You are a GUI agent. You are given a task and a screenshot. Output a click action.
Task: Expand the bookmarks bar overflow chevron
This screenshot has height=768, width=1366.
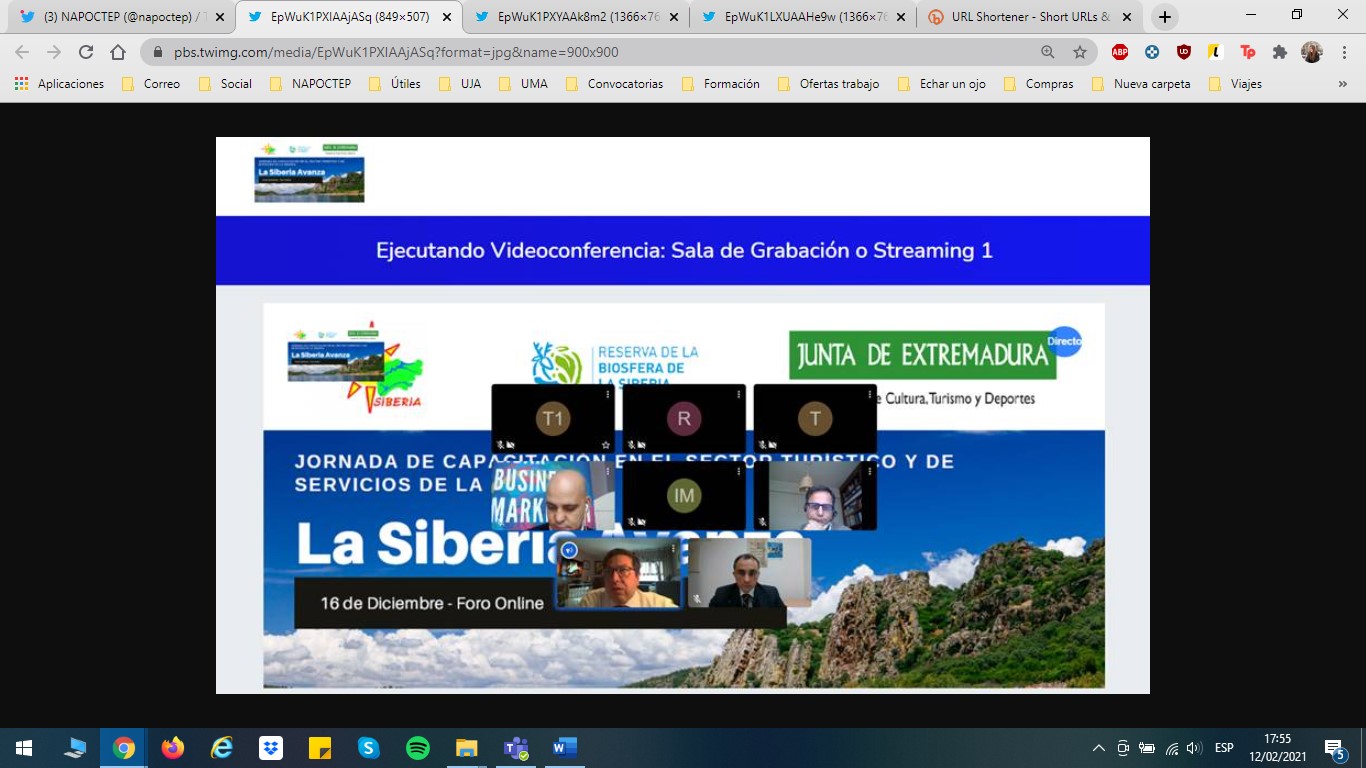coord(1343,84)
